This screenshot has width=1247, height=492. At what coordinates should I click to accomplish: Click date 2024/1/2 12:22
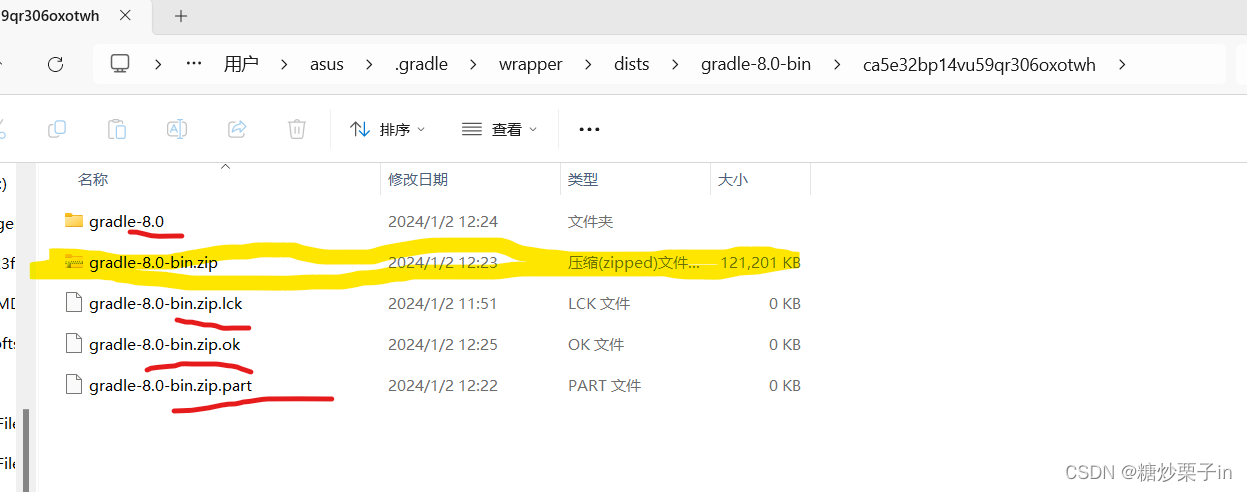[x=443, y=385]
